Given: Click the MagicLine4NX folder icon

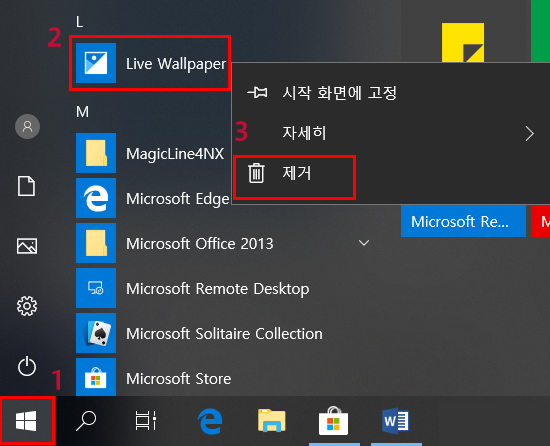Looking at the screenshot, I should [96, 153].
